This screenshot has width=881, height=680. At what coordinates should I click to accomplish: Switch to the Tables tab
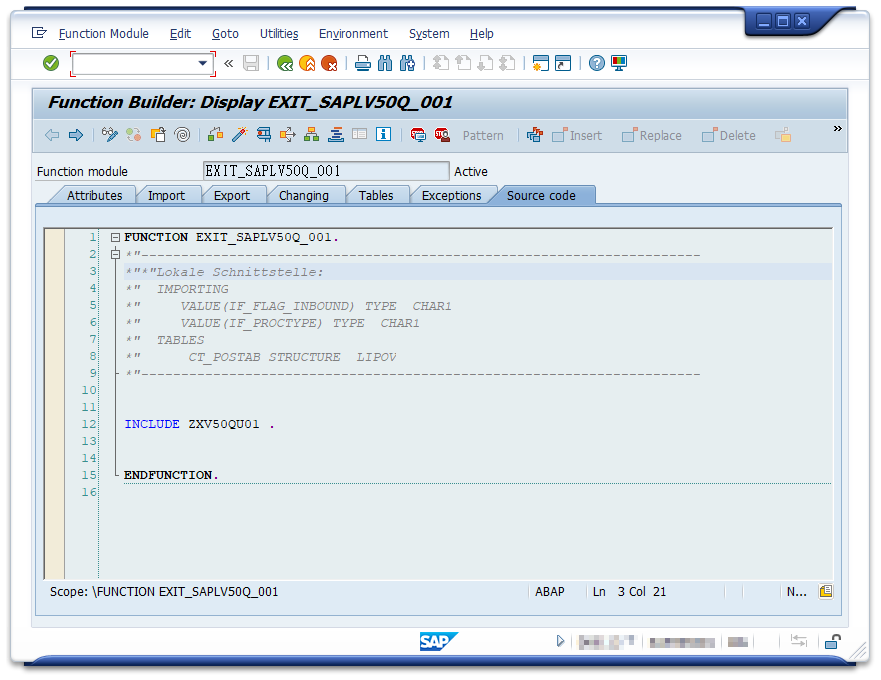(376, 196)
